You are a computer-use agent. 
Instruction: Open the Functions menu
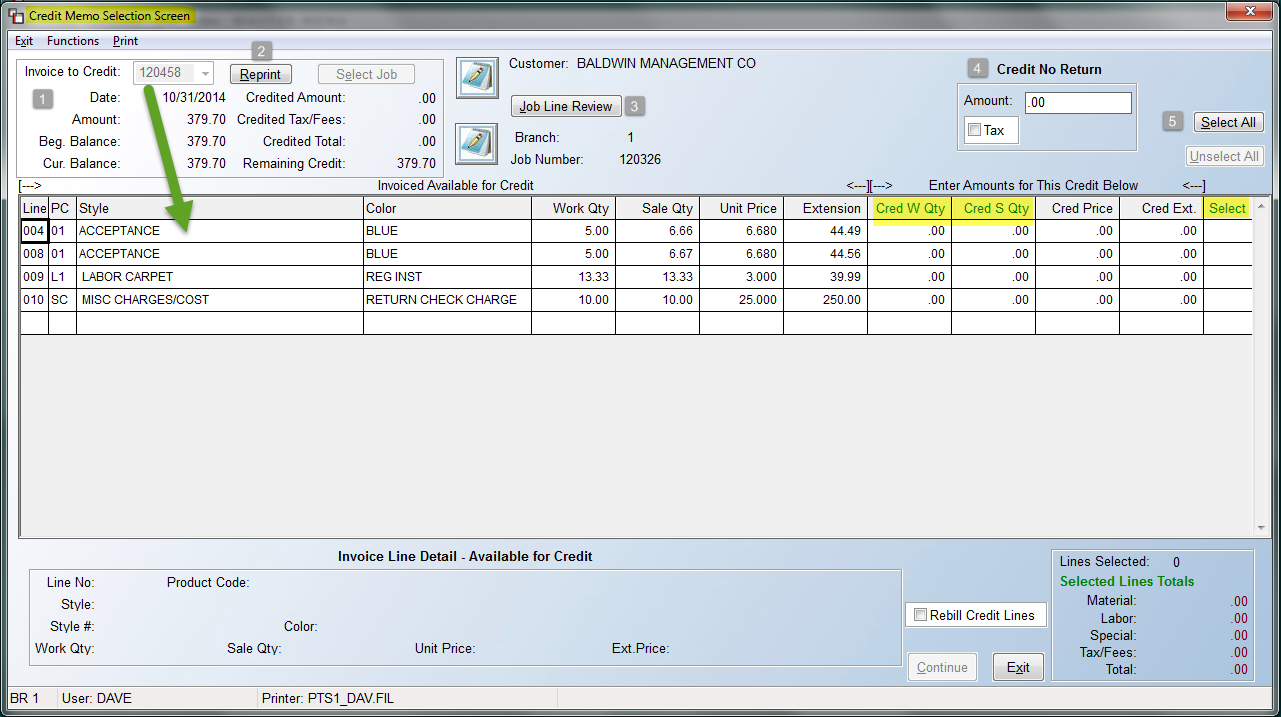tap(72, 41)
